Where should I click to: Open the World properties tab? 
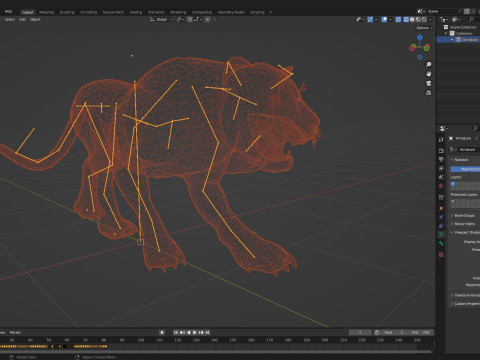coord(441,186)
